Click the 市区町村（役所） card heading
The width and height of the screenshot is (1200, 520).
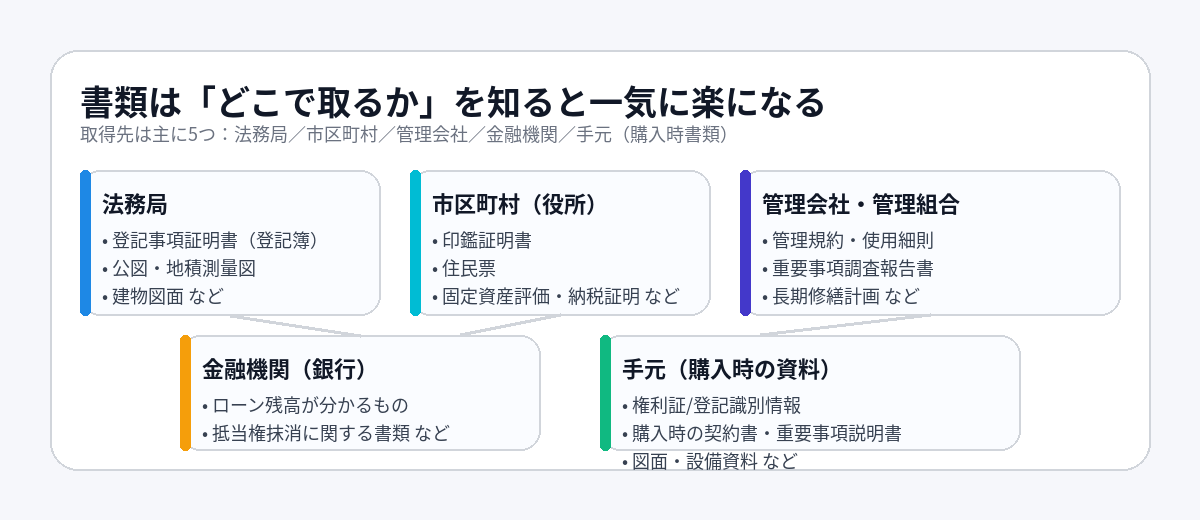(514, 205)
